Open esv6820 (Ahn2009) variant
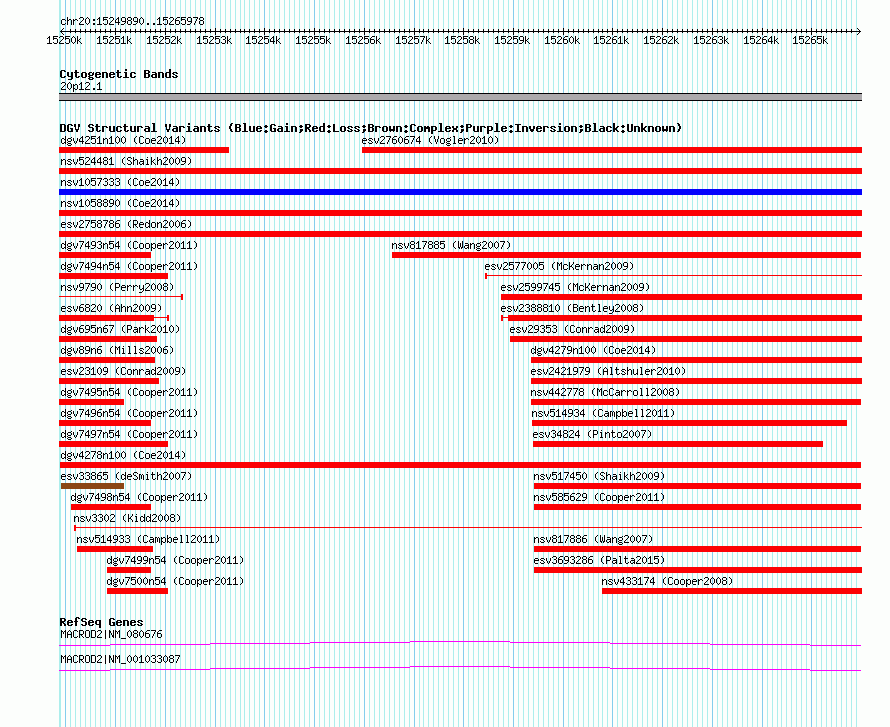 (111, 308)
